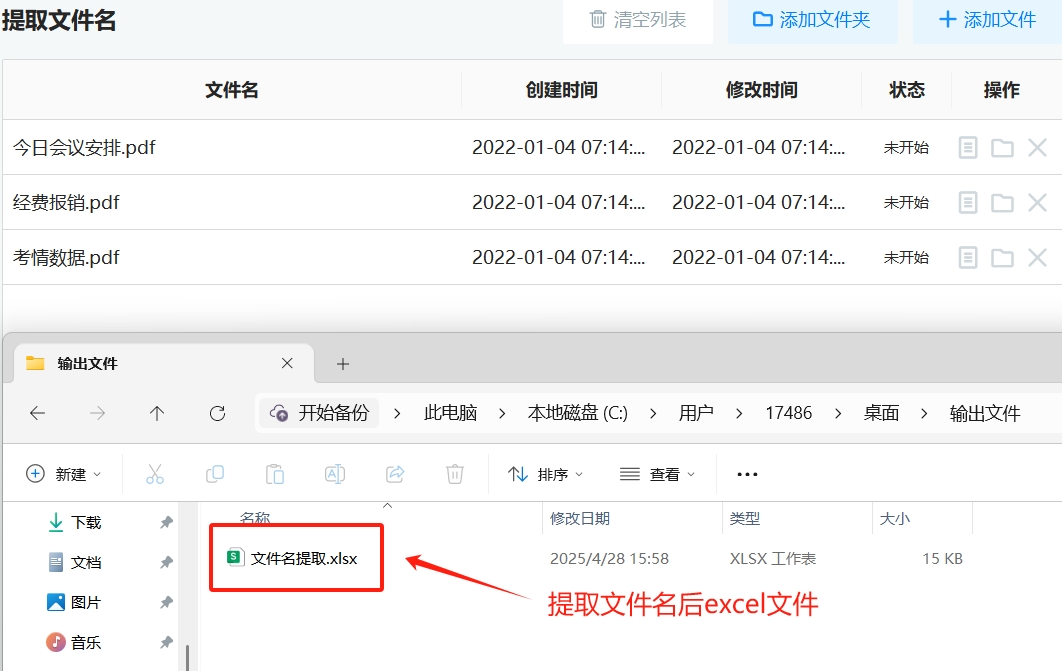Expand chevron after 17486 in breadcrumb

point(838,414)
